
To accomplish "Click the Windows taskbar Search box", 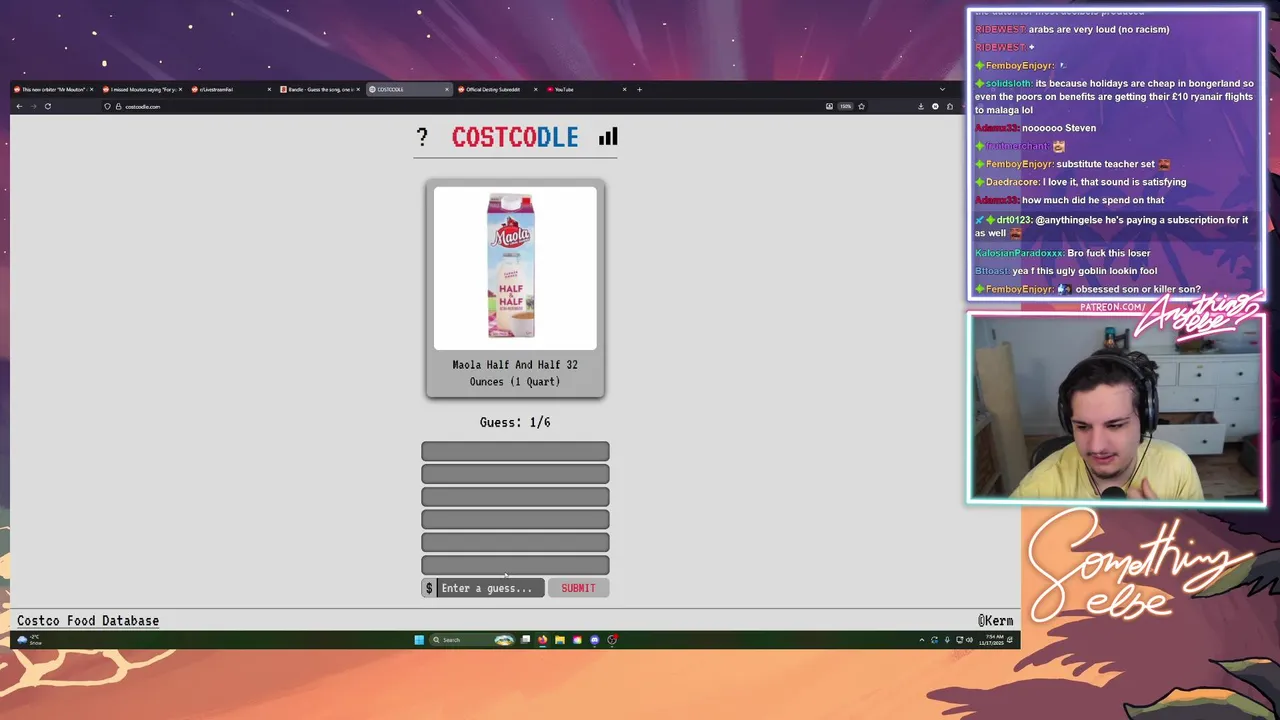I will (x=472, y=640).
